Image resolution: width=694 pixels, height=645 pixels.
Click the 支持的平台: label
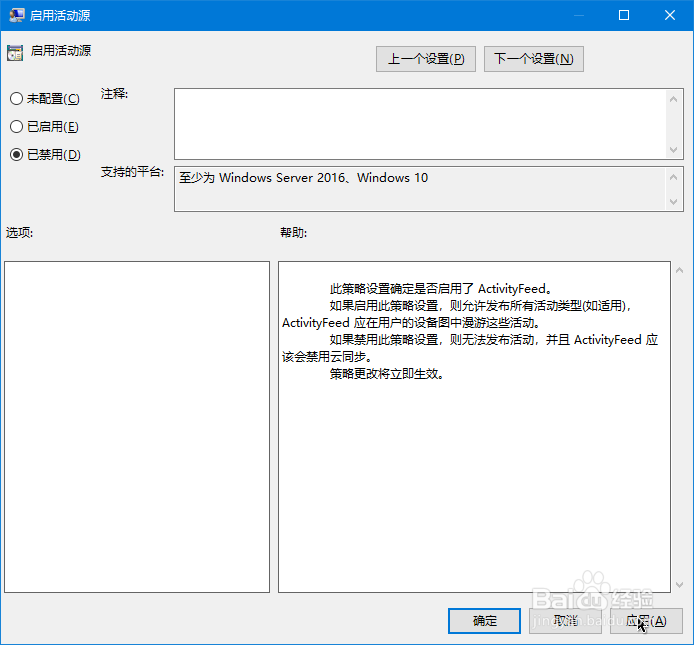click(x=132, y=172)
